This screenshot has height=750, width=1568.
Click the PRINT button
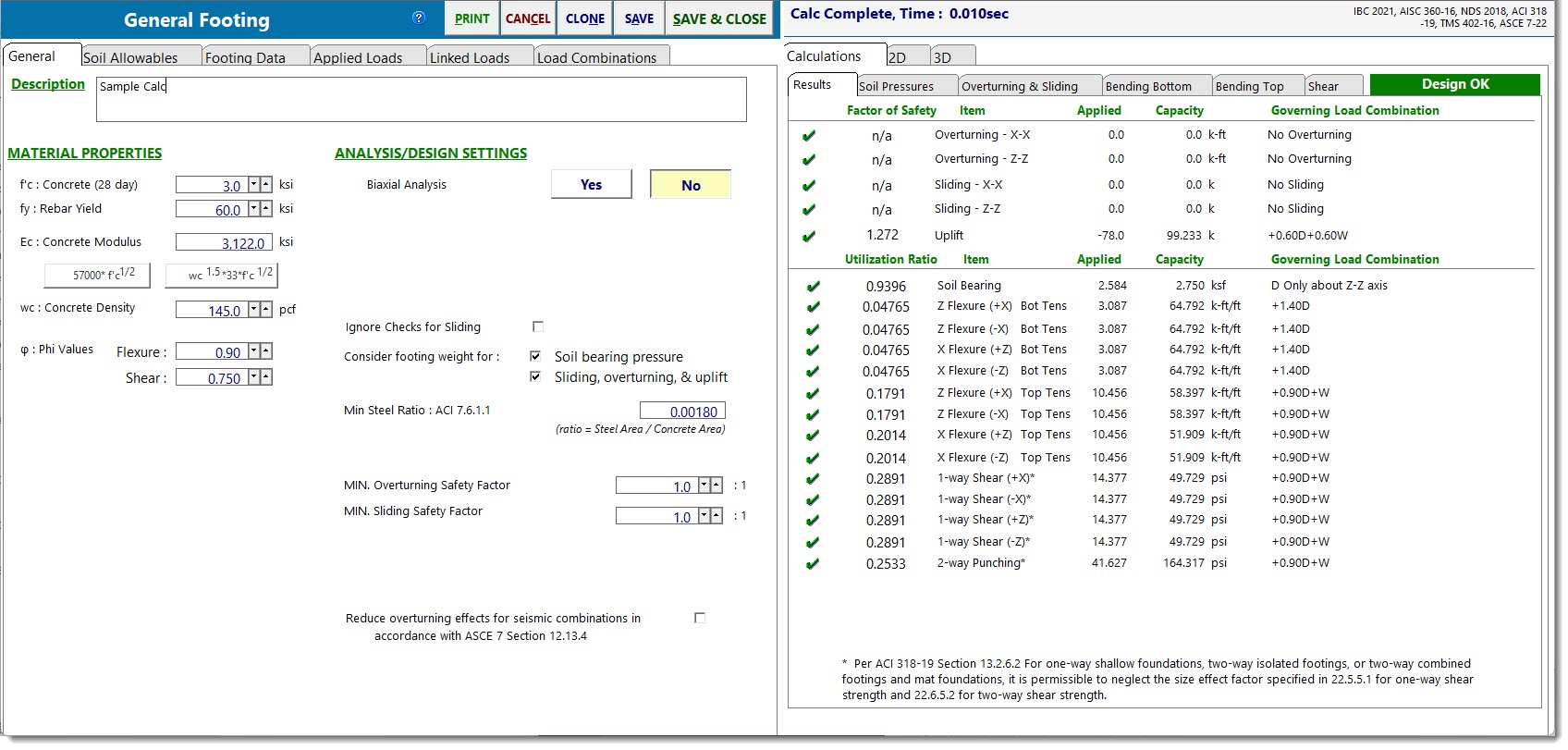tap(472, 18)
